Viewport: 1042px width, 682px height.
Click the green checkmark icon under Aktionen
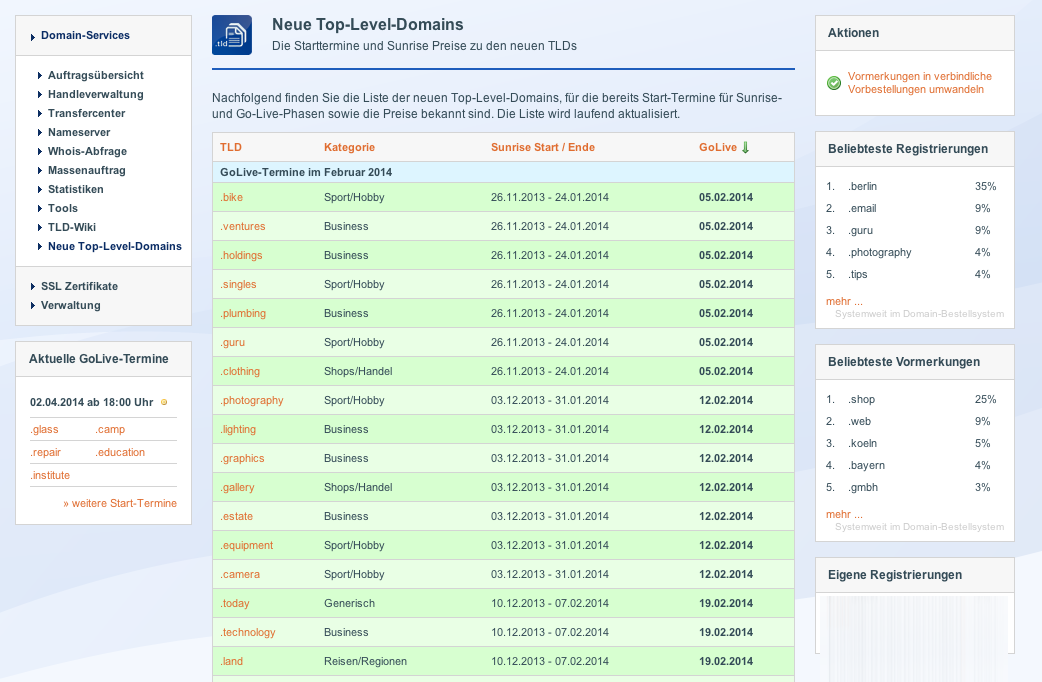tap(834, 83)
